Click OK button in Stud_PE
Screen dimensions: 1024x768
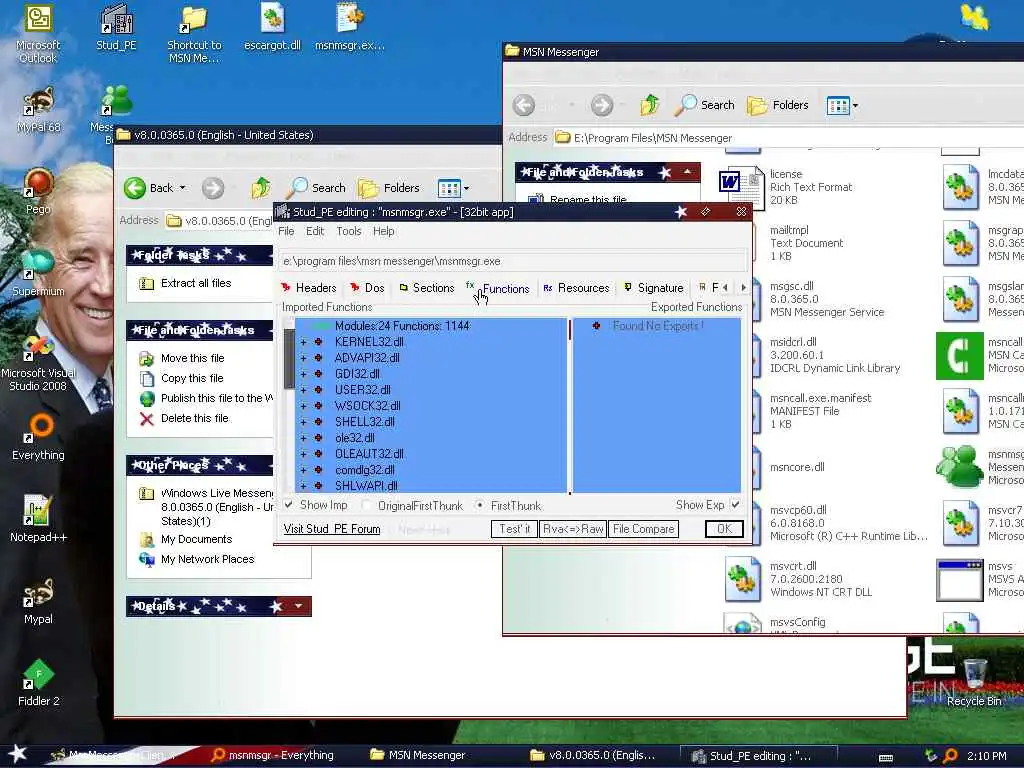pos(724,529)
